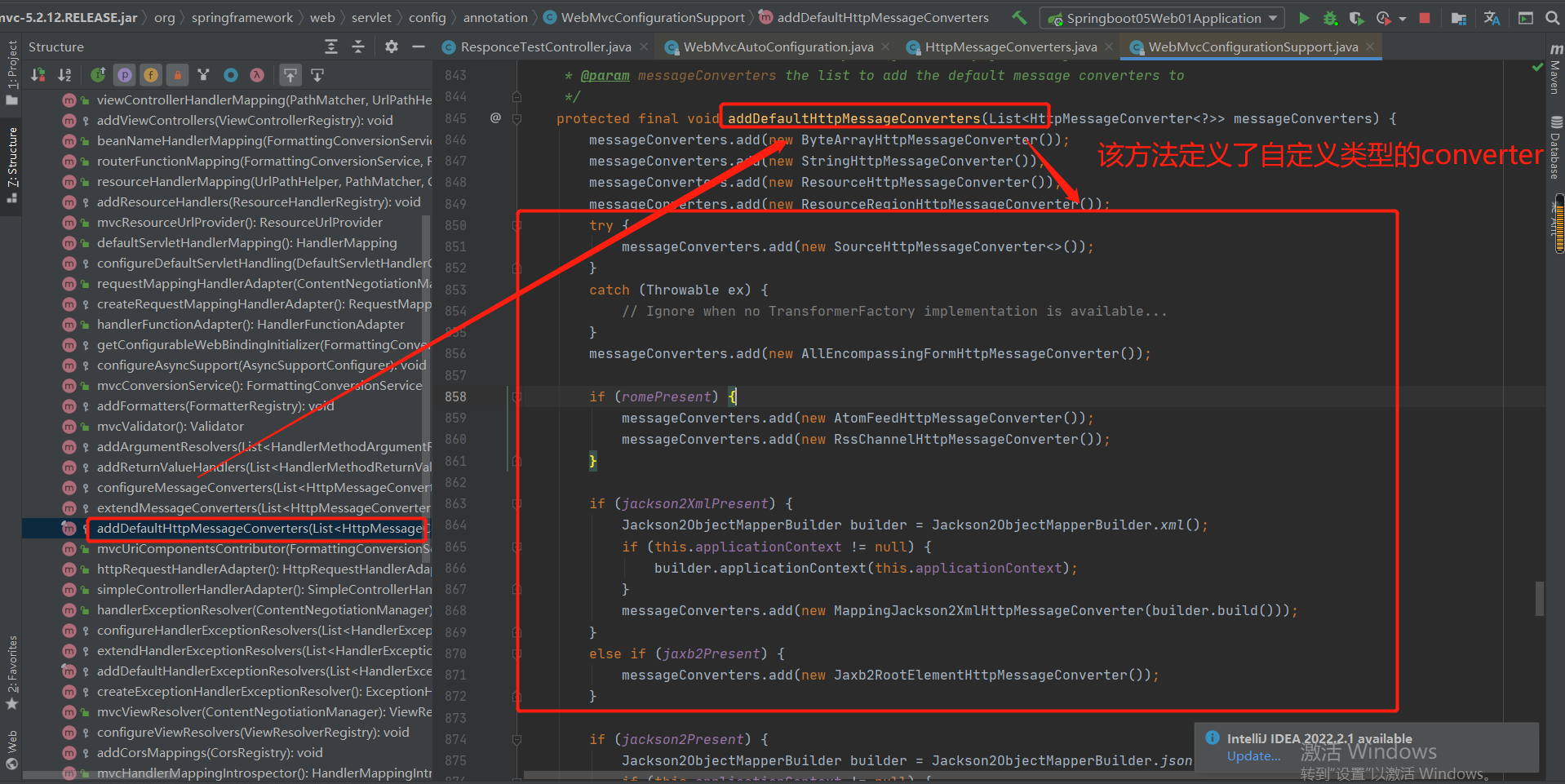This screenshot has width=1565, height=784.
Task: Switch to ResponceTestController.java tab
Action: click(545, 47)
